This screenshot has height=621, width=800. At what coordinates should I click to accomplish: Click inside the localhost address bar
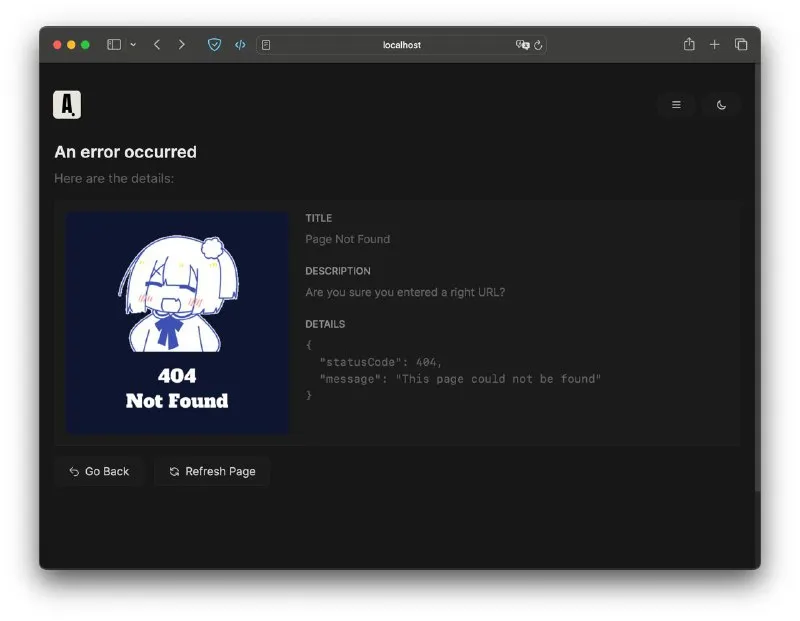click(x=400, y=44)
